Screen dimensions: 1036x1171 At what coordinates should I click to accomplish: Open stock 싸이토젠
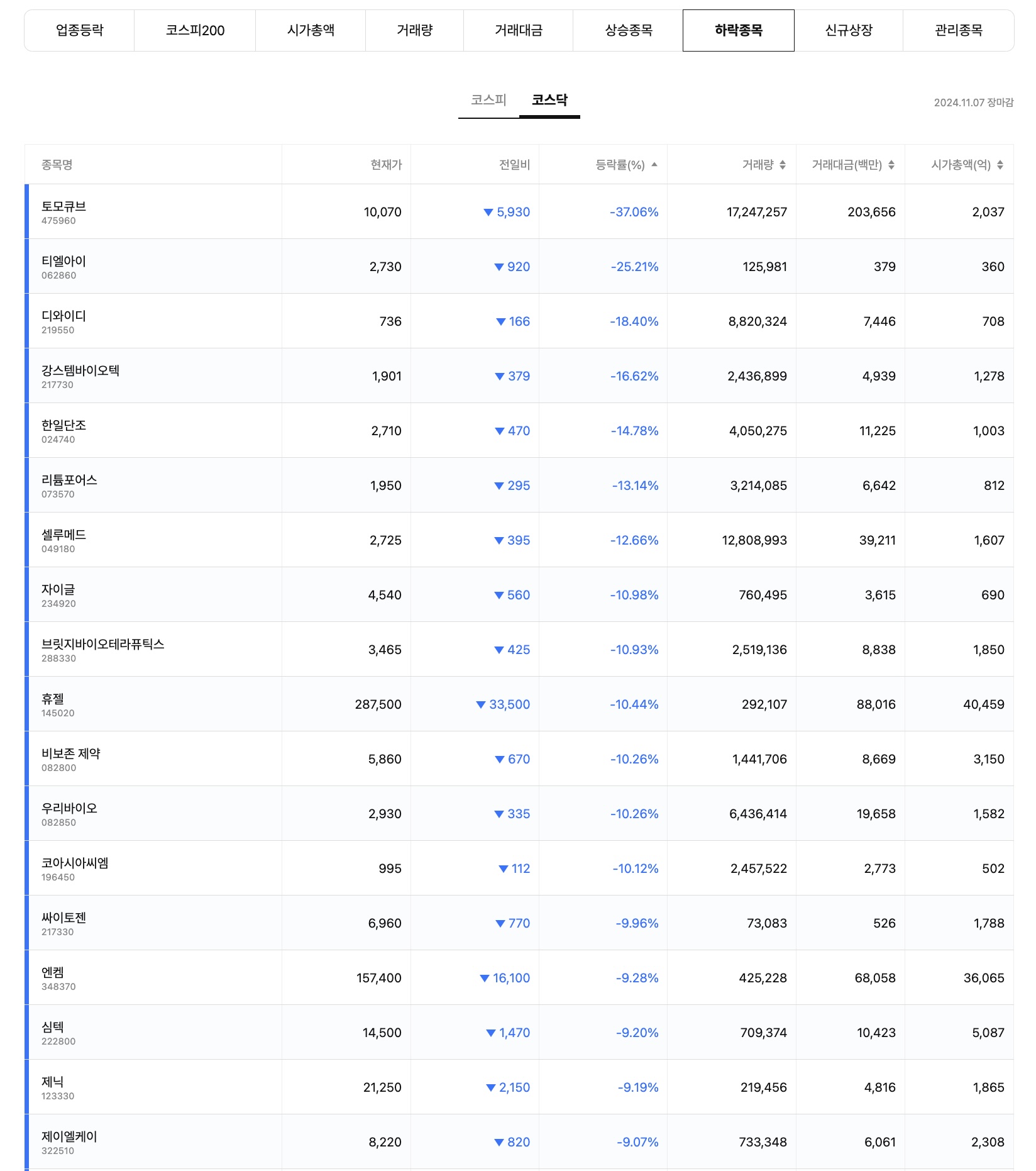coord(63,918)
